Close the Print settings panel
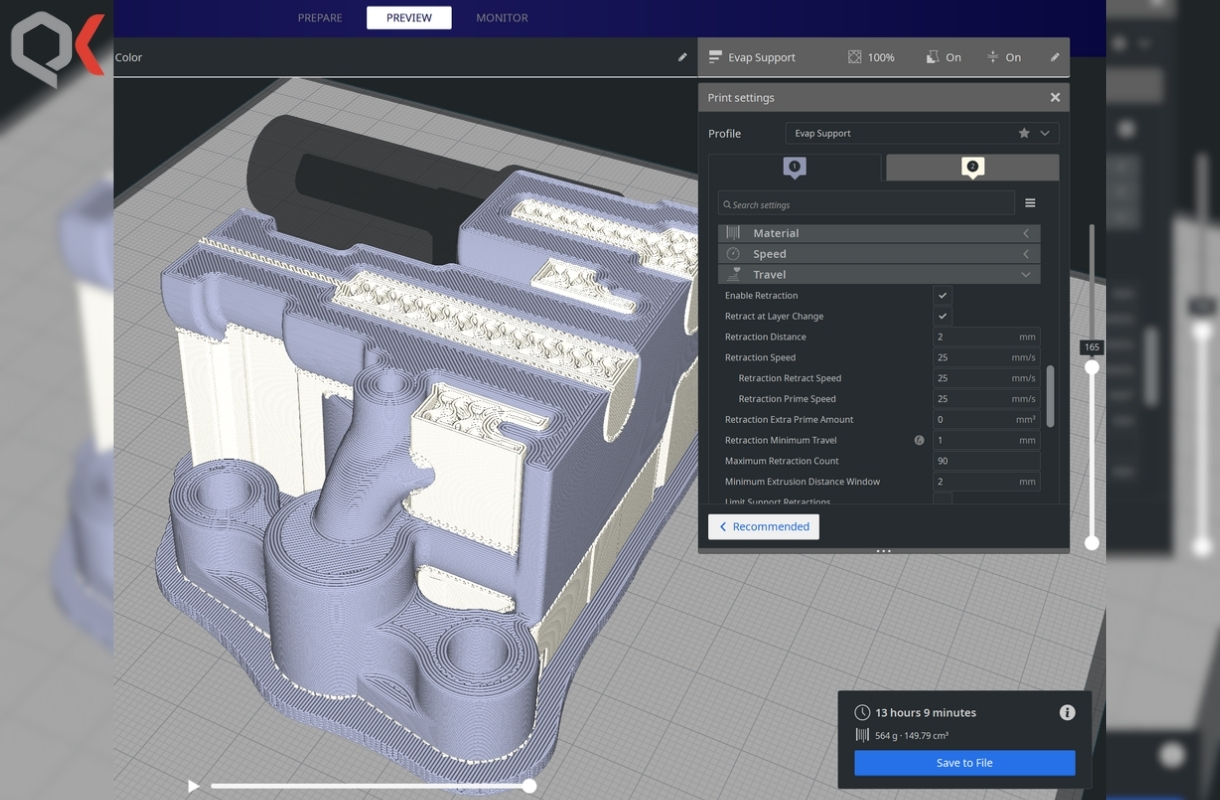1220x800 pixels. (x=1055, y=97)
